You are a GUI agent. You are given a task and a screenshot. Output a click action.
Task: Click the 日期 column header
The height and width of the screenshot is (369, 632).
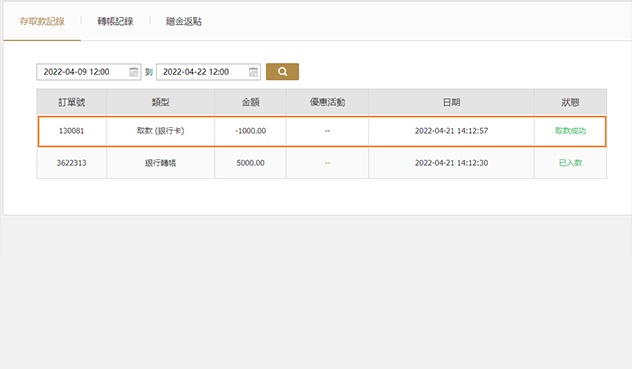tap(451, 102)
